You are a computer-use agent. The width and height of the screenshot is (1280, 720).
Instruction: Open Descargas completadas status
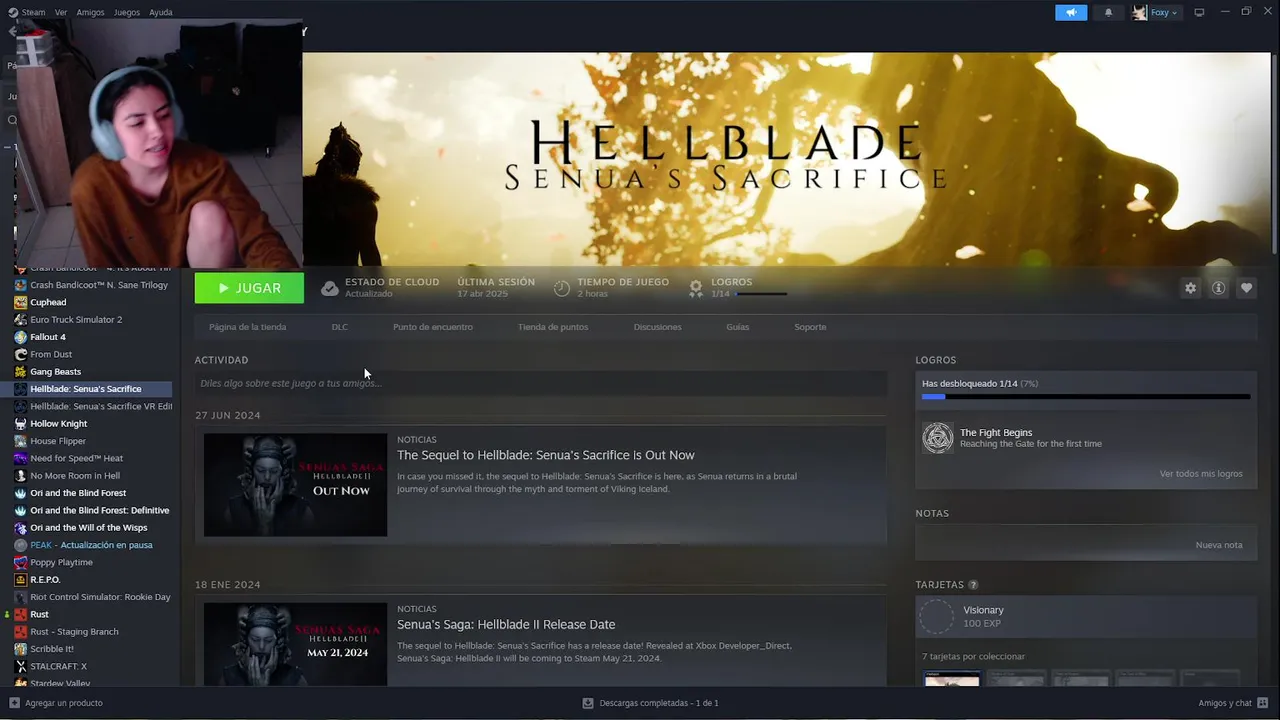(651, 703)
